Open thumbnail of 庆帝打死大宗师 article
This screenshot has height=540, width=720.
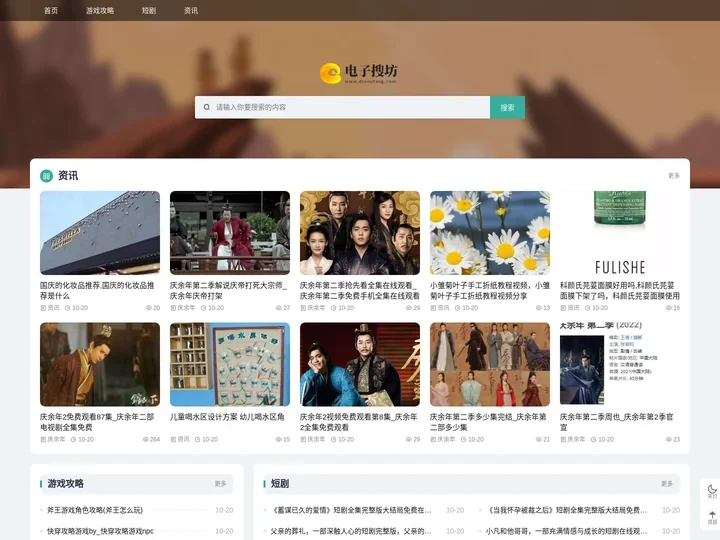[x=230, y=233]
